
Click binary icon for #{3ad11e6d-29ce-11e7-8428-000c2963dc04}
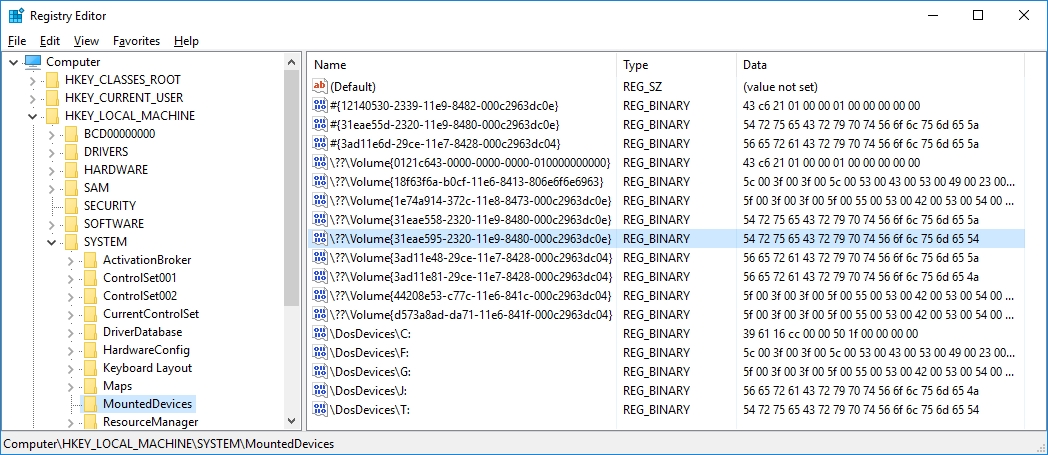click(320, 144)
